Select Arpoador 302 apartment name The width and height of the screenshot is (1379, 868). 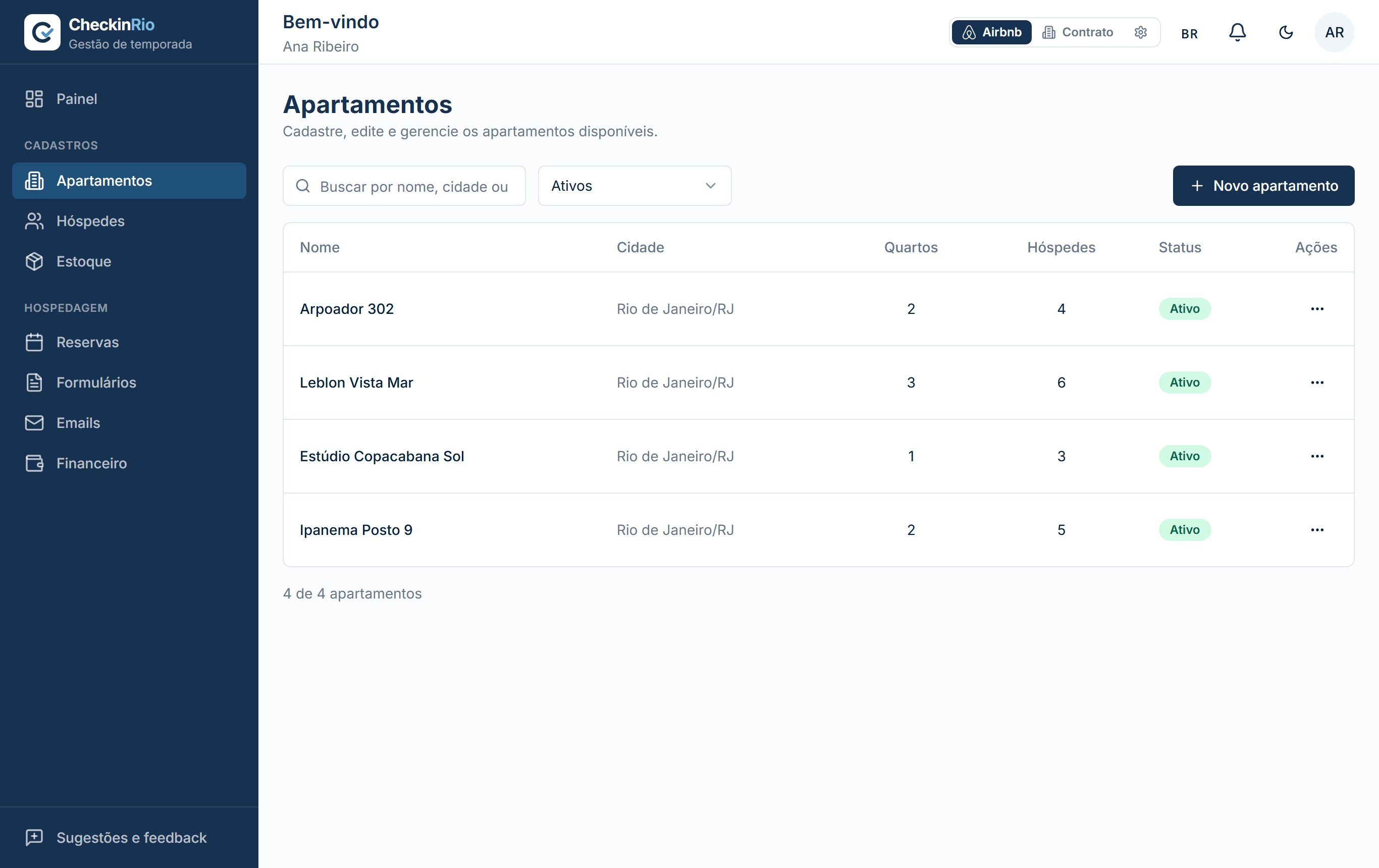346,309
